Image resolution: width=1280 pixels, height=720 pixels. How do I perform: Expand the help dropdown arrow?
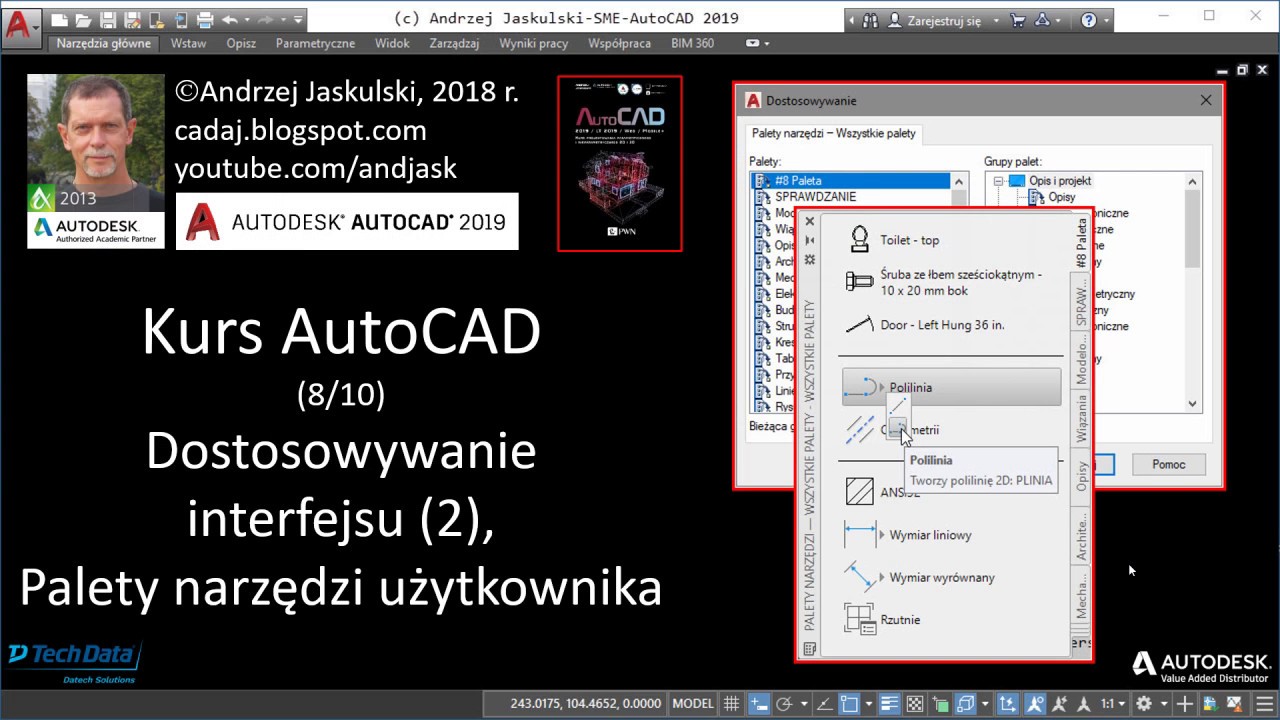[x=1107, y=20]
